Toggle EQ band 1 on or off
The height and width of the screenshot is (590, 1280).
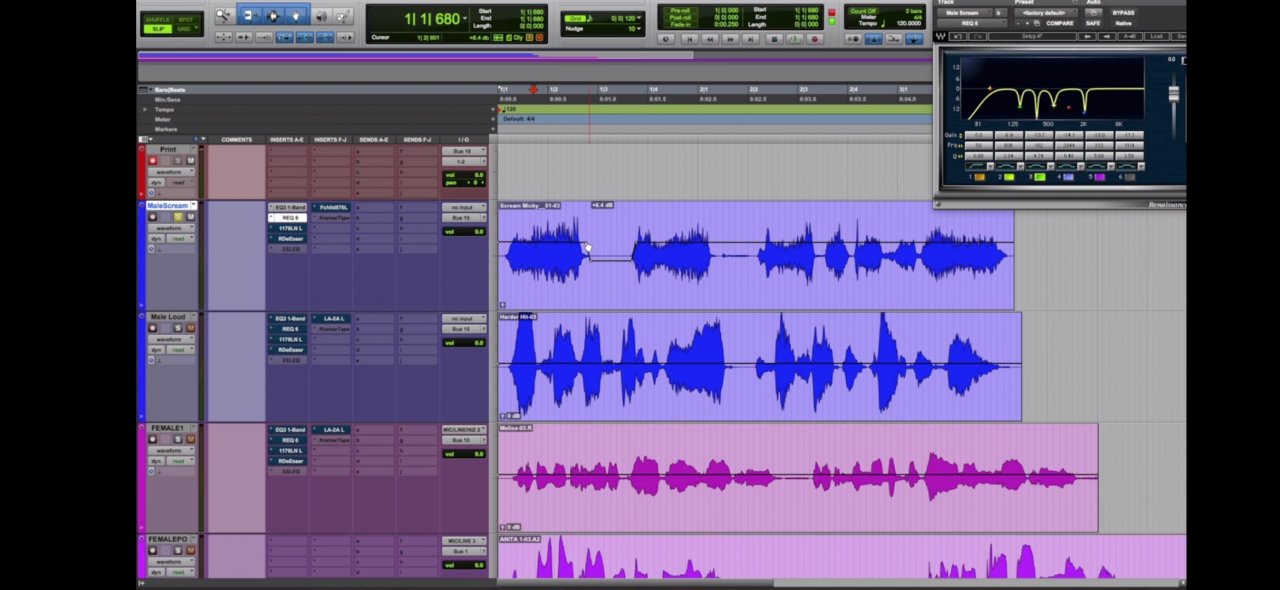tap(979, 177)
